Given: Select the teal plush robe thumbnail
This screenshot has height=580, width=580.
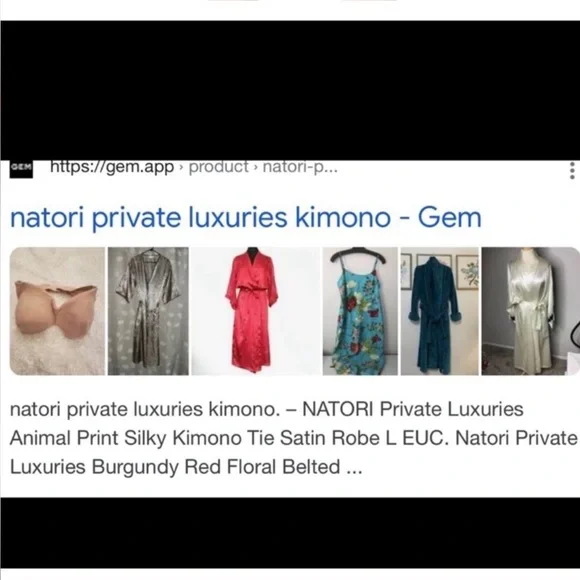Looking at the screenshot, I should pyautogui.click(x=440, y=311).
